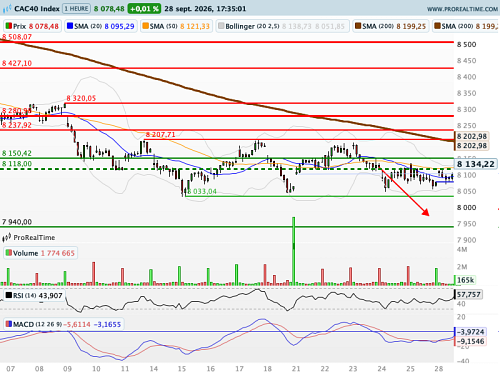Image resolution: width=500 pixels, height=375 pixels.
Task: Click the brown swatch of first SMA 200
Action: click(x=358, y=26)
